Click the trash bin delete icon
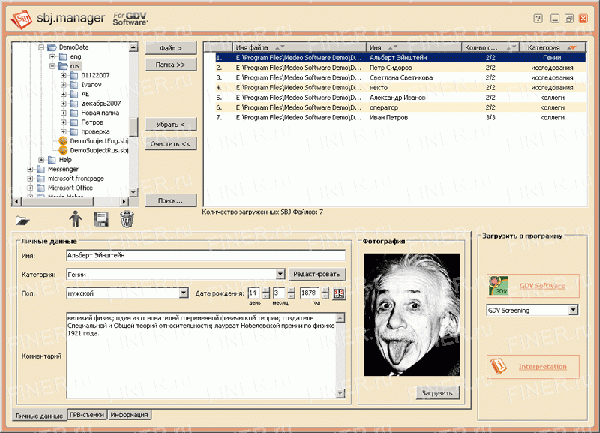600x433 pixels. point(127,219)
